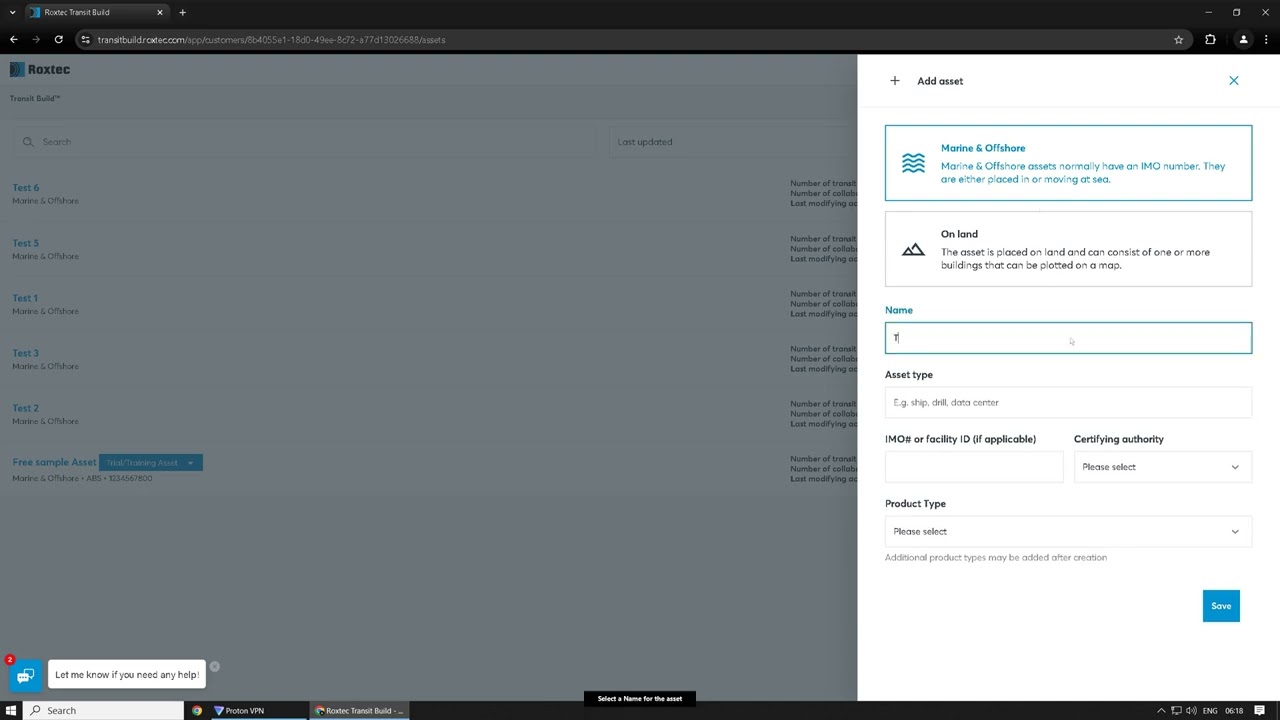Click the address bar URL

(271, 40)
